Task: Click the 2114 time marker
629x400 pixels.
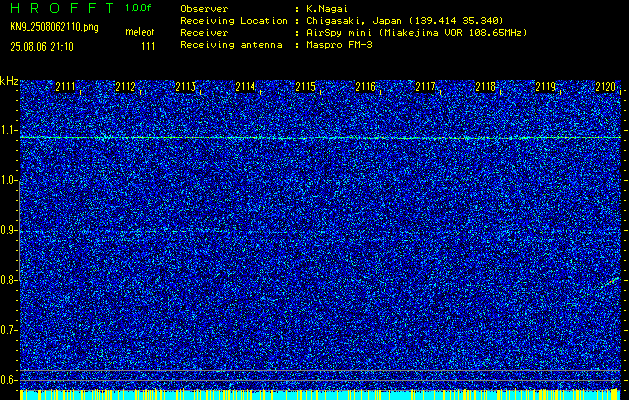Action: [x=245, y=87]
